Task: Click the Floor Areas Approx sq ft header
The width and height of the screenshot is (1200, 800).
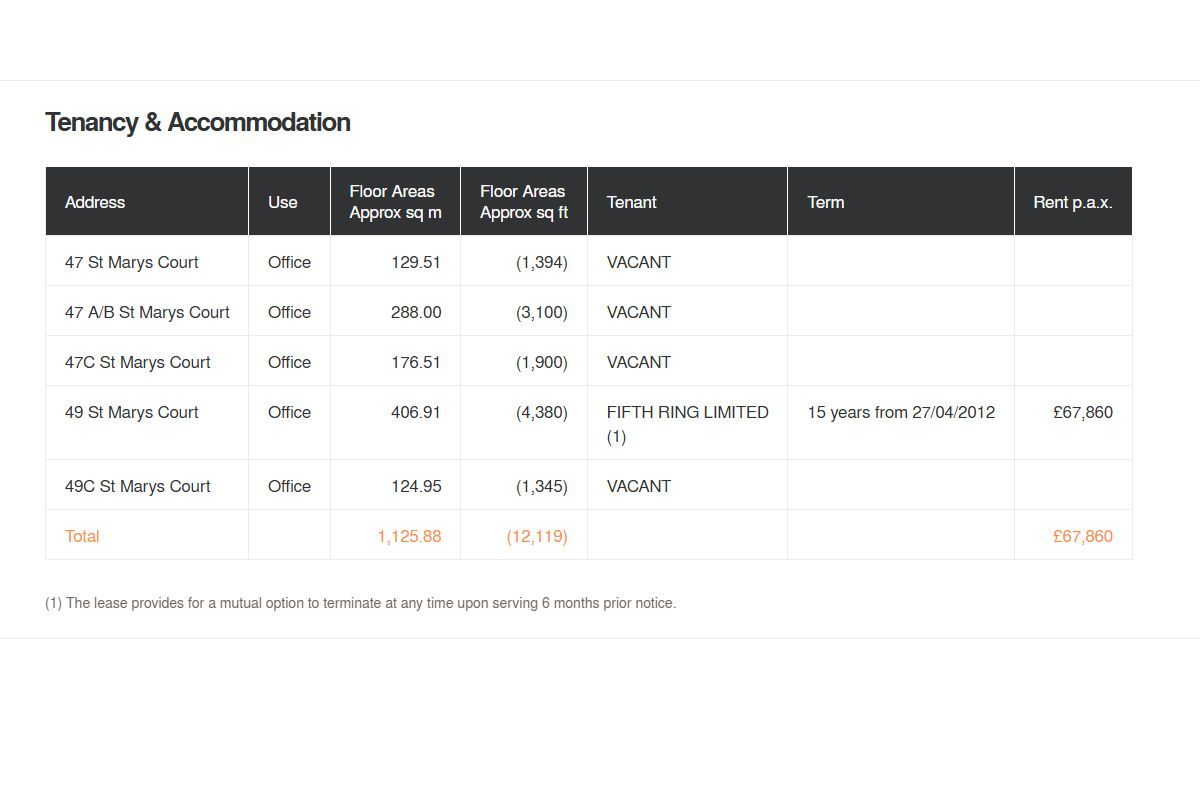Action: point(524,202)
